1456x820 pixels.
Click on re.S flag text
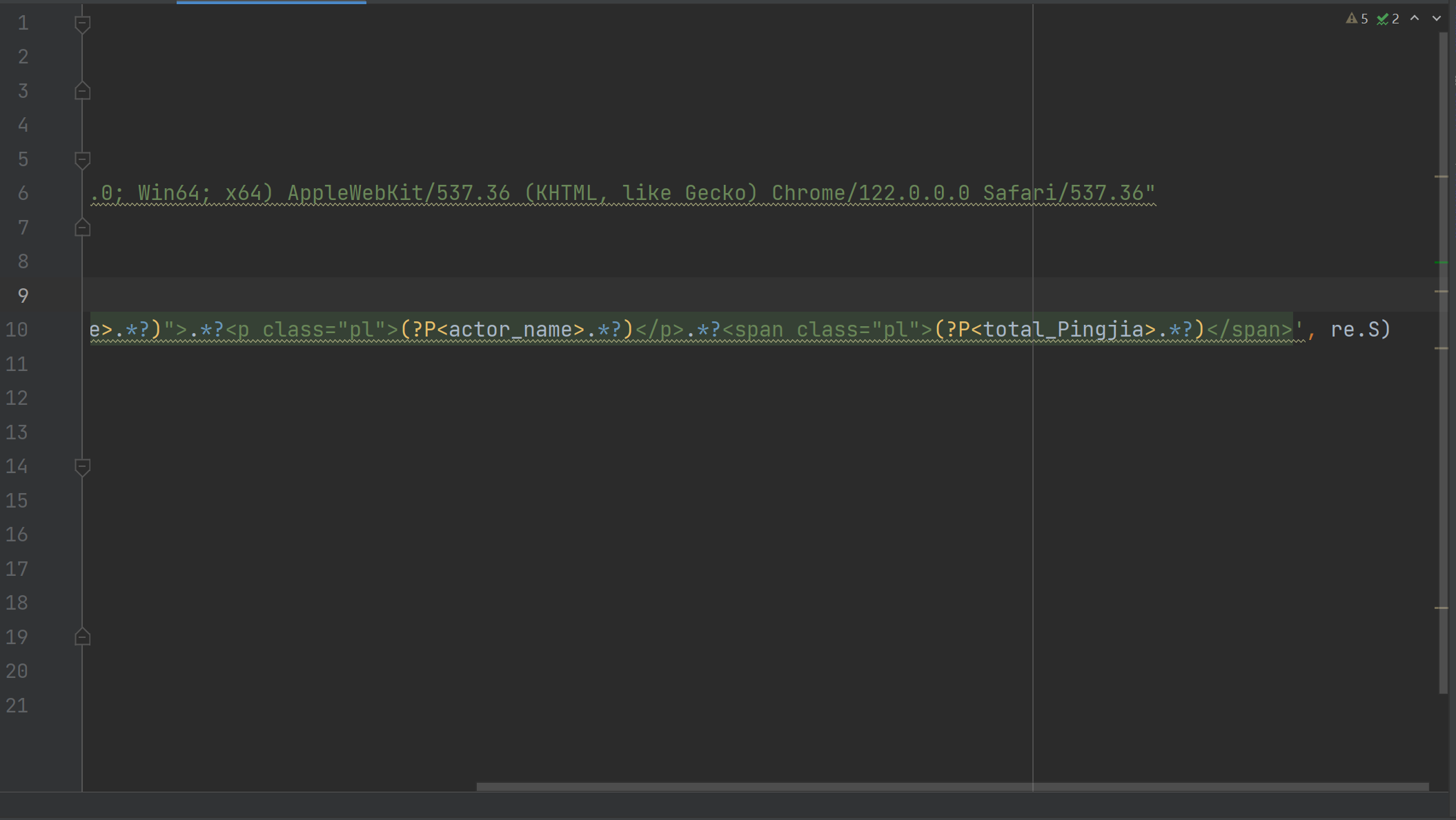point(1355,330)
